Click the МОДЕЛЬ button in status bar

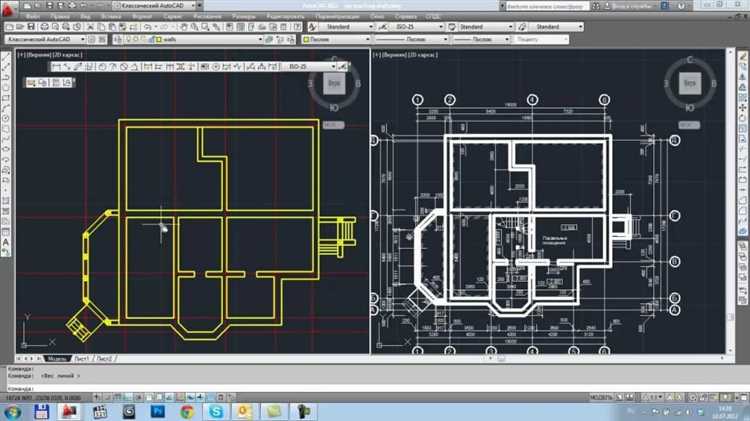(600, 398)
